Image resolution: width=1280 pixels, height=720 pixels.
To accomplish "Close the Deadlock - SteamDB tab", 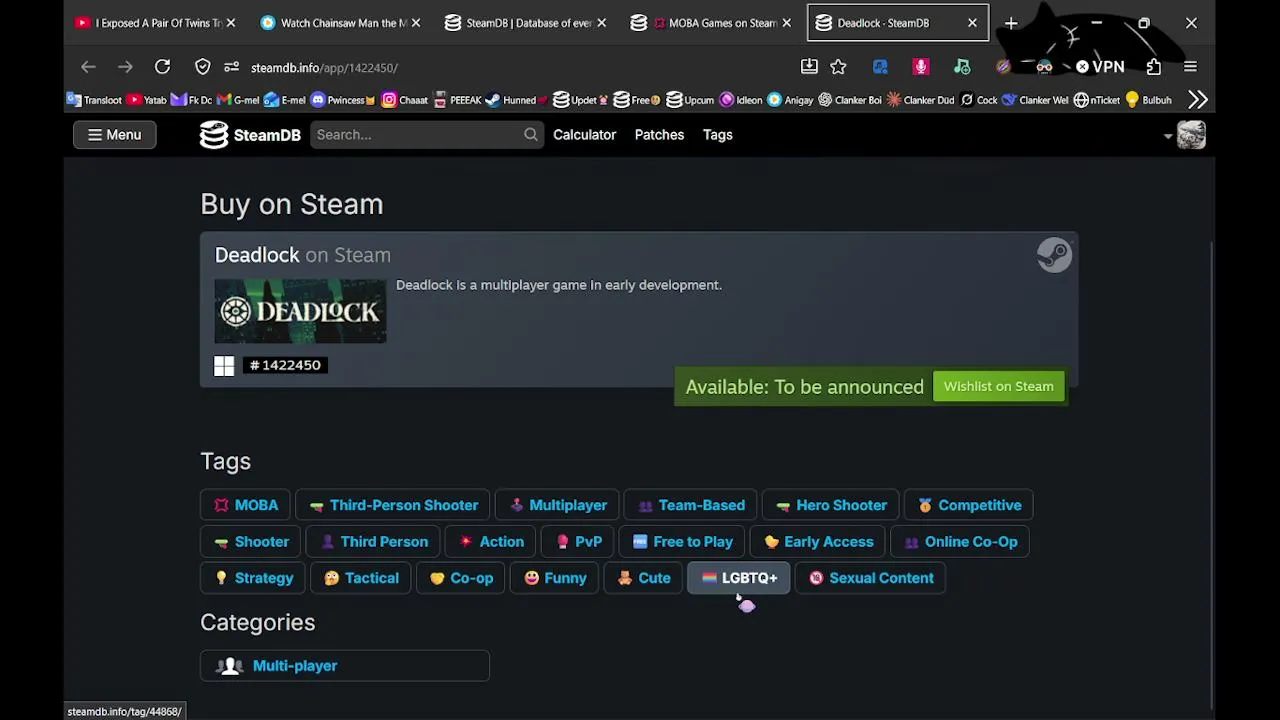I will (972, 23).
